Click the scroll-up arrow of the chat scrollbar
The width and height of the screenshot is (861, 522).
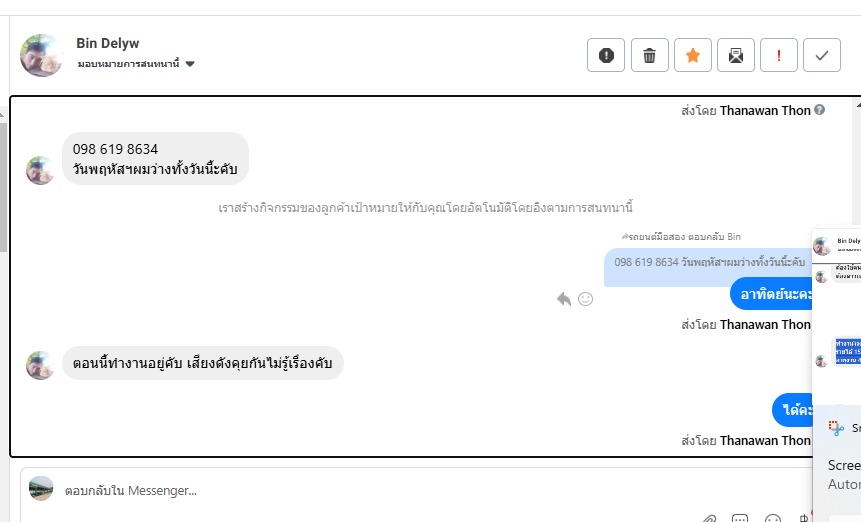click(856, 102)
